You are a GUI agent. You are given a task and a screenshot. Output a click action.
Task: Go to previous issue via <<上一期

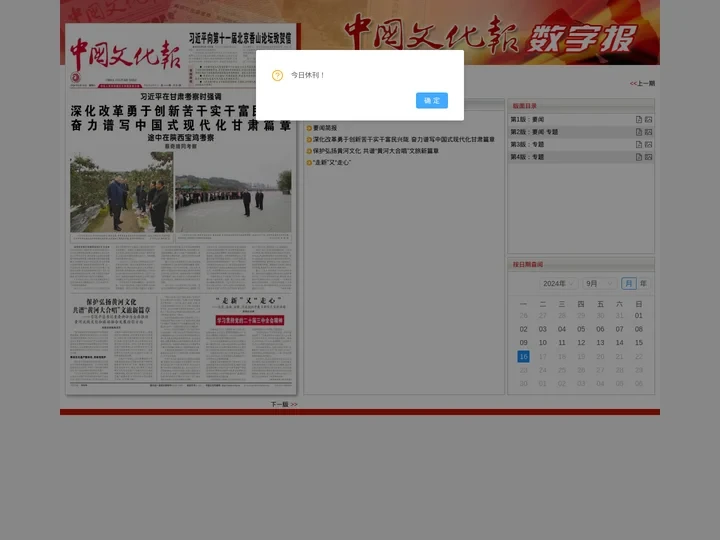(642, 83)
